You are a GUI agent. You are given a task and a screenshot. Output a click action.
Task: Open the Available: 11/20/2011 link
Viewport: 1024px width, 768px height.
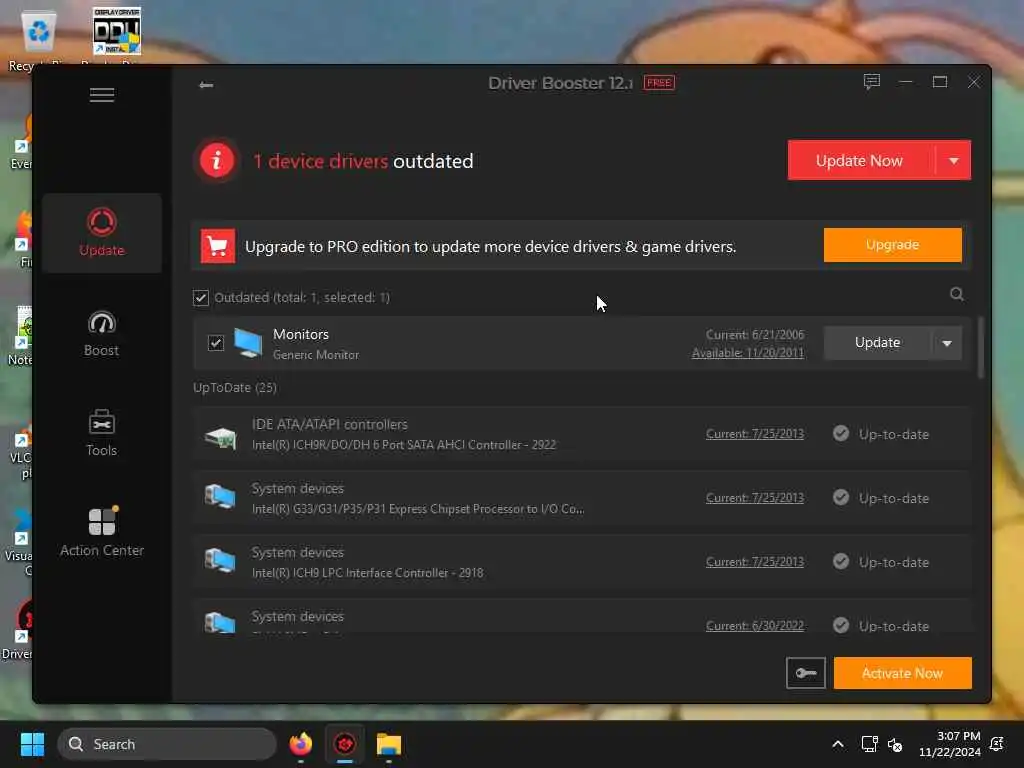pyautogui.click(x=748, y=353)
